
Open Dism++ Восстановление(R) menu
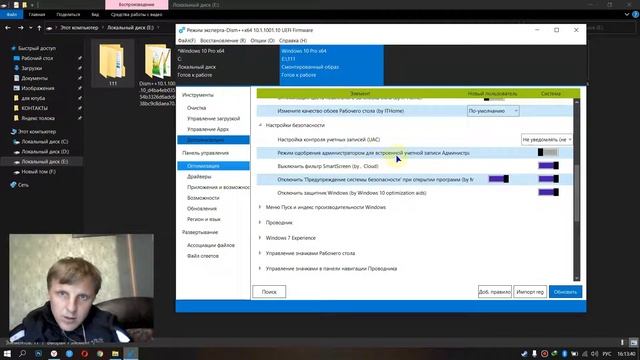click(x=223, y=41)
